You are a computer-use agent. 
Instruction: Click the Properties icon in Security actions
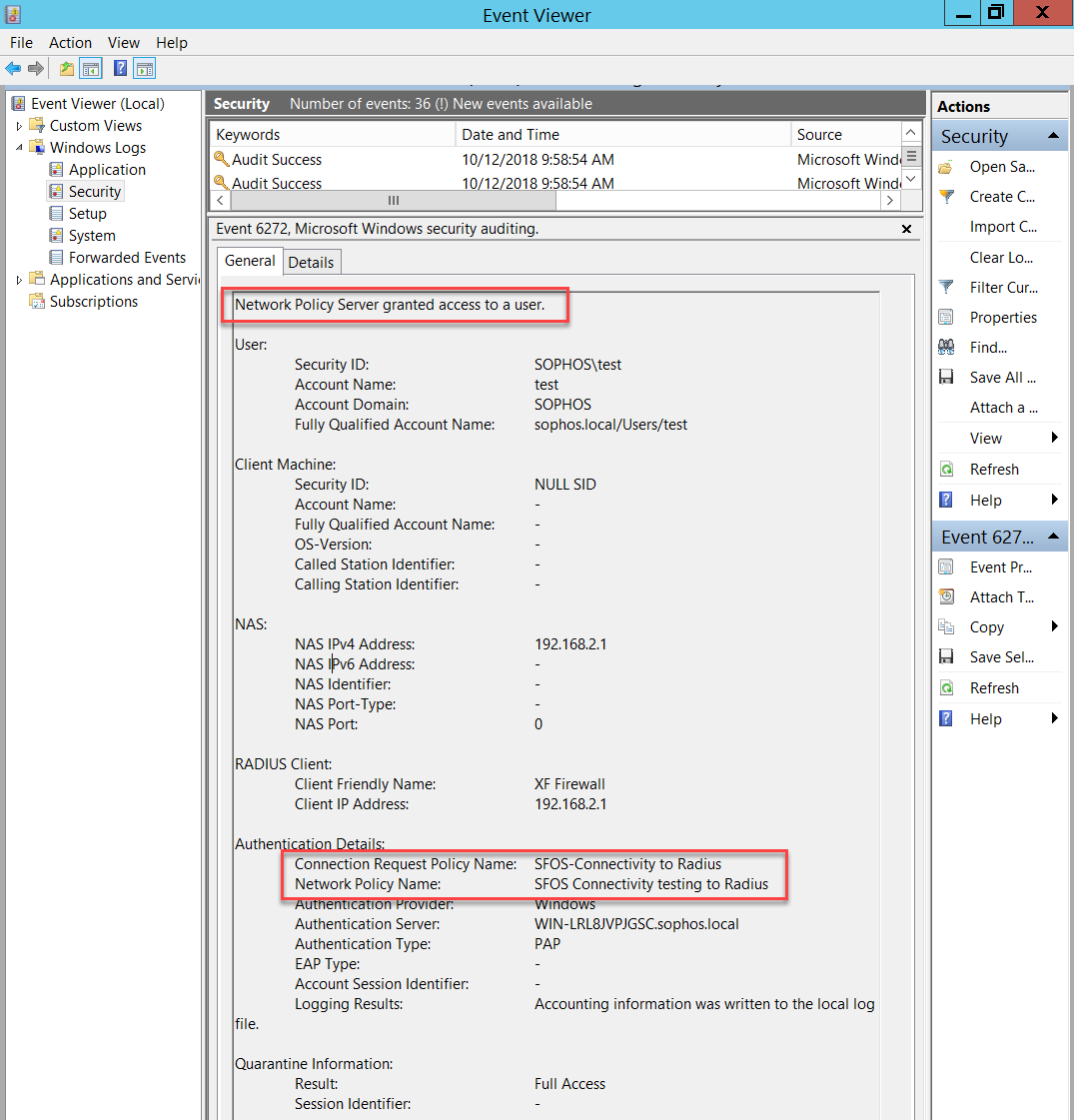(x=945, y=317)
